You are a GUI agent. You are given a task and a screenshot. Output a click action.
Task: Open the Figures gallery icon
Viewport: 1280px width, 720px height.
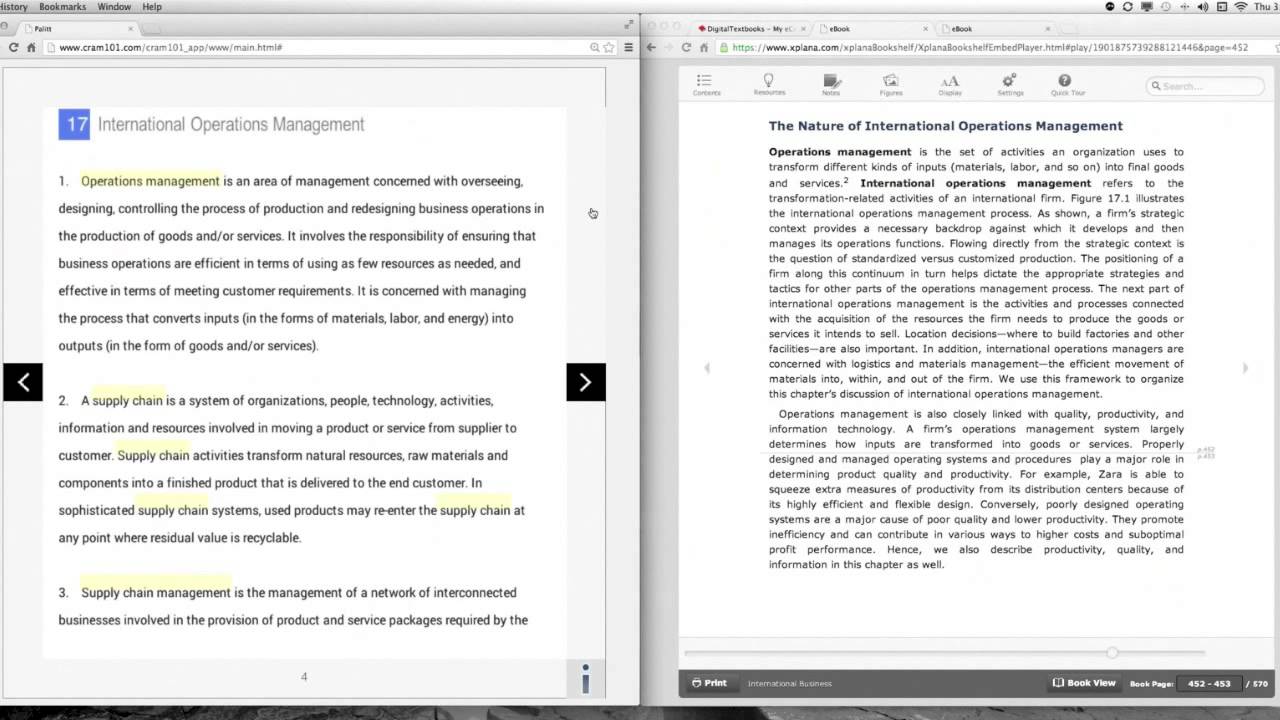point(890,85)
